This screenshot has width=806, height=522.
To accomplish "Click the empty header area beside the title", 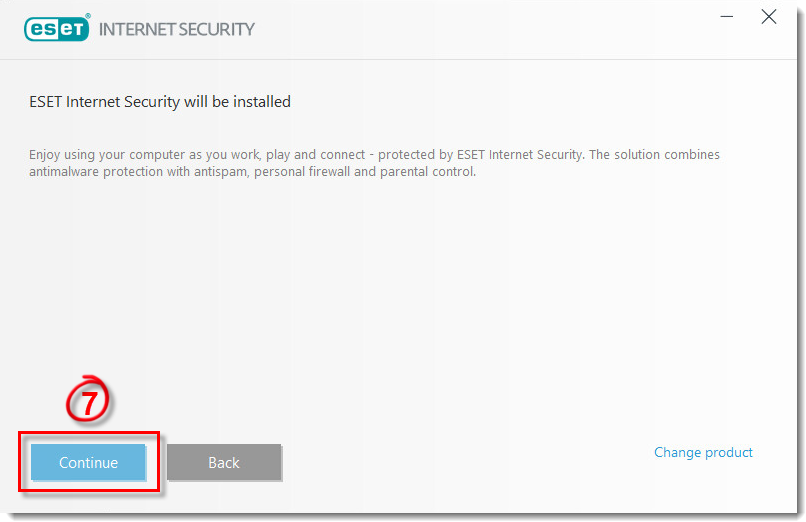I will (480, 29).
